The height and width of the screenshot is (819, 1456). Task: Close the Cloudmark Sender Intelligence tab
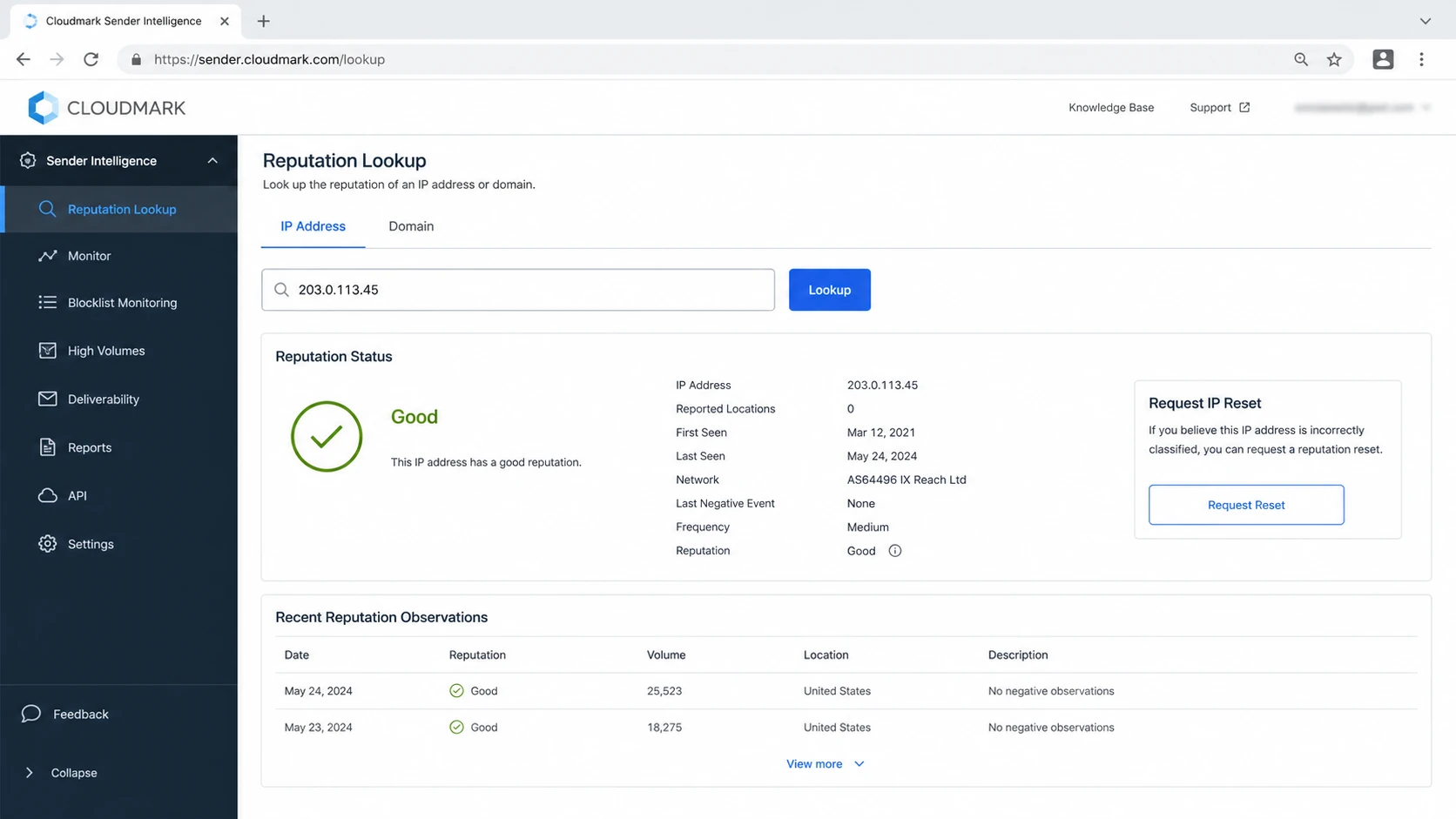(225, 21)
